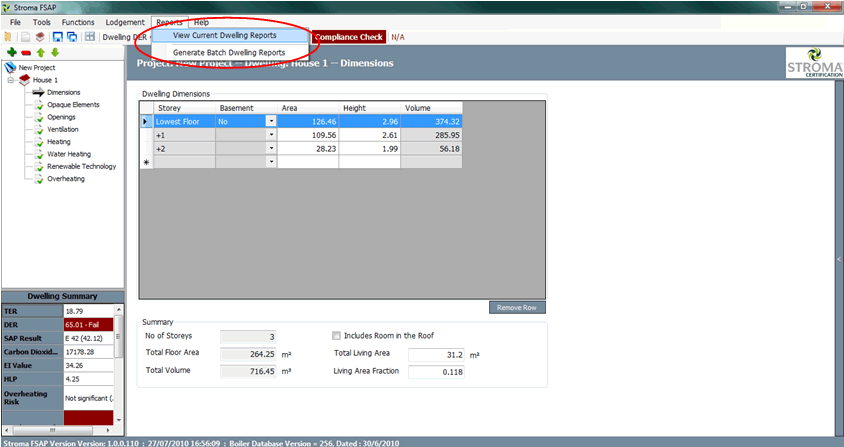Toggle Includes Room in the Roof checkbox
Screen dimensions: 844x447
click(336, 336)
